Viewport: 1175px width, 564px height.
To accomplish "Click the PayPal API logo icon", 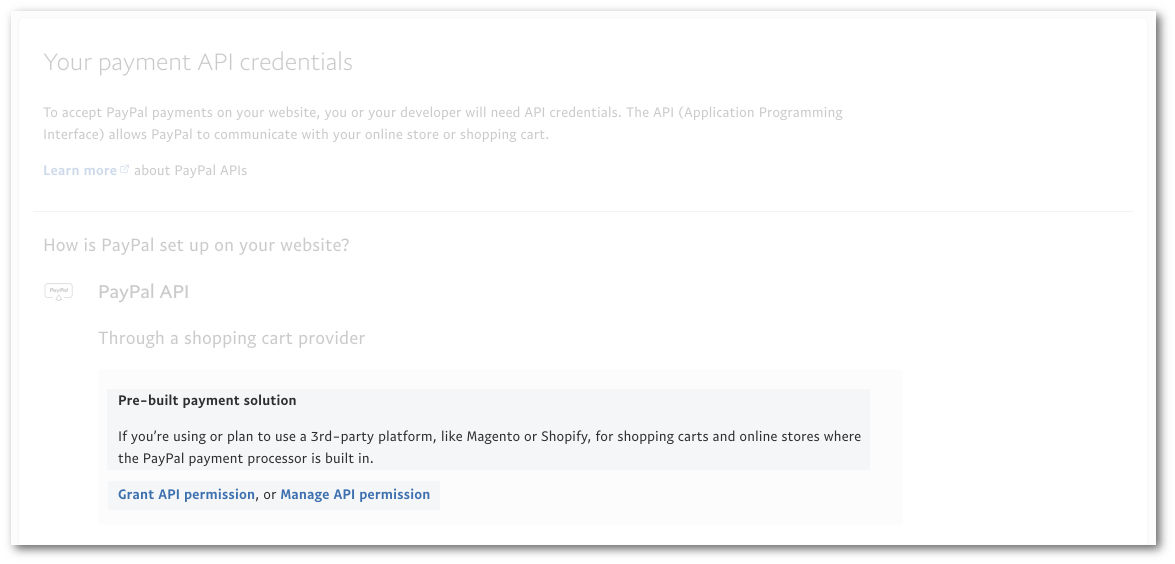I will 58,292.
